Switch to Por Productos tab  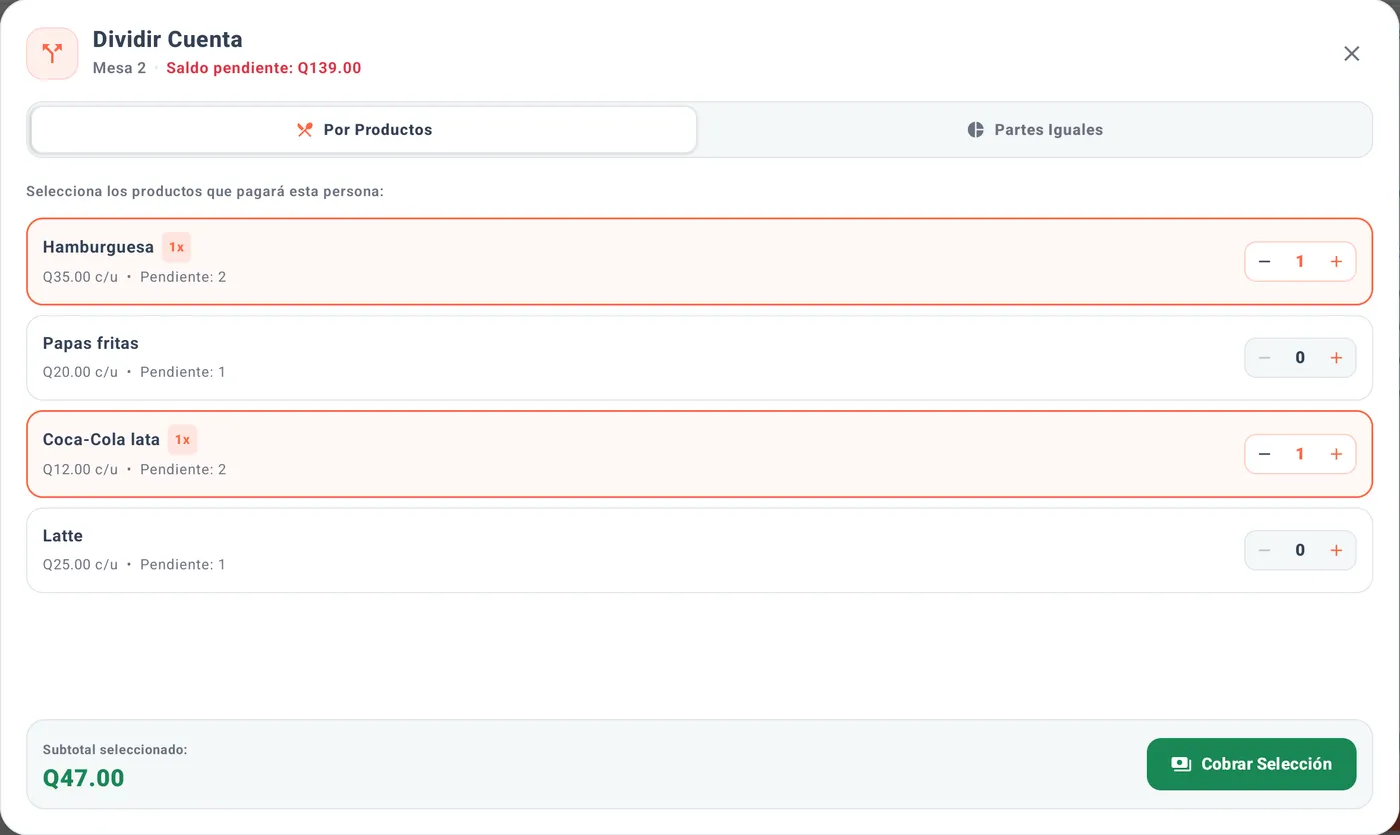point(364,130)
